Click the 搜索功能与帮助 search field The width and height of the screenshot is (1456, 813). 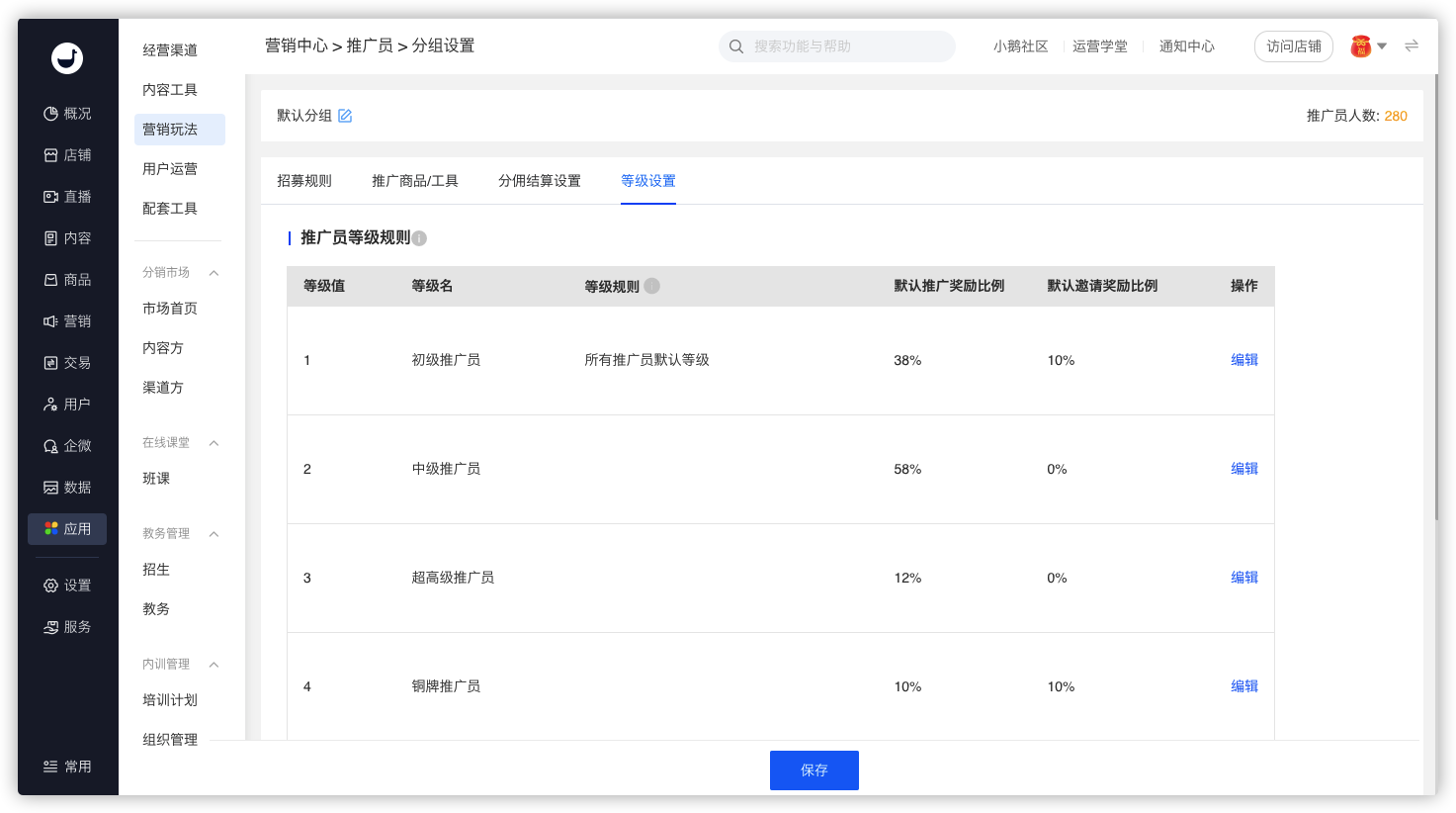[837, 46]
